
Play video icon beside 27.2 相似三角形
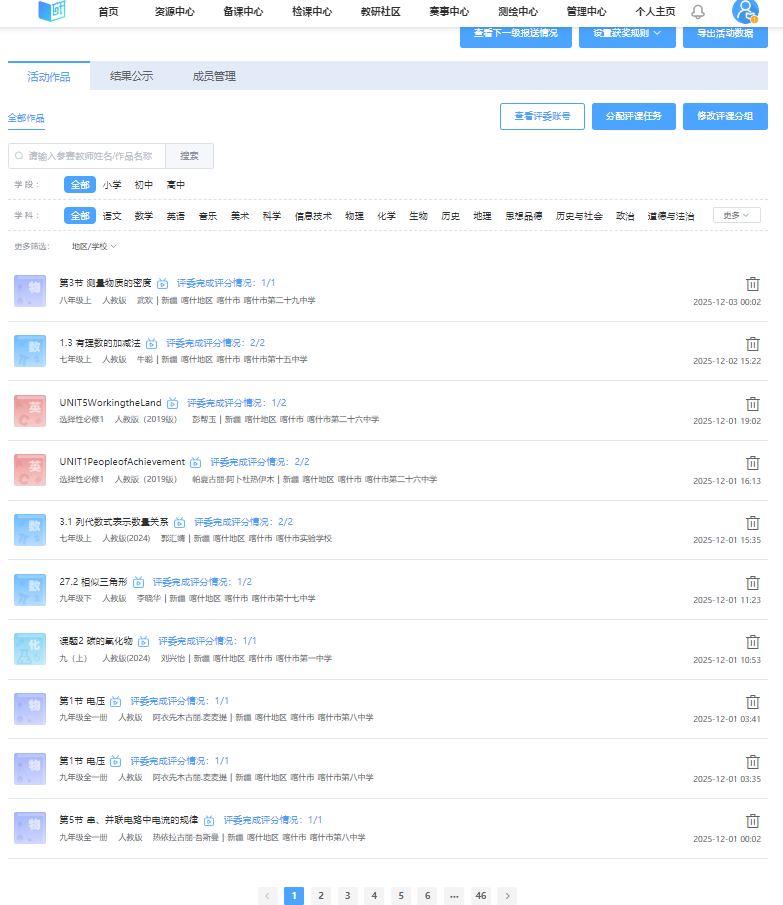coord(138,582)
